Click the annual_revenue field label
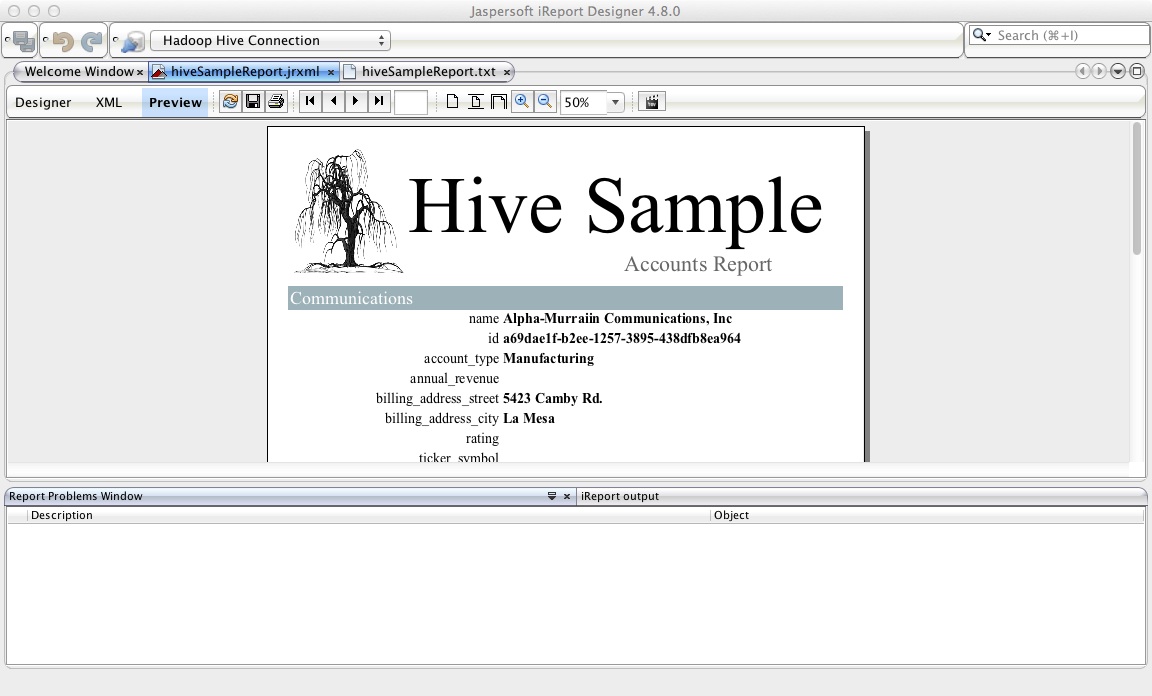This screenshot has height=696, width=1152. pos(454,379)
